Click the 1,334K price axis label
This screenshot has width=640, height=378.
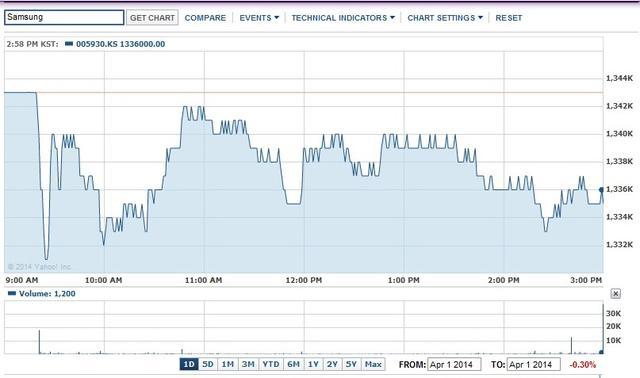click(x=619, y=217)
